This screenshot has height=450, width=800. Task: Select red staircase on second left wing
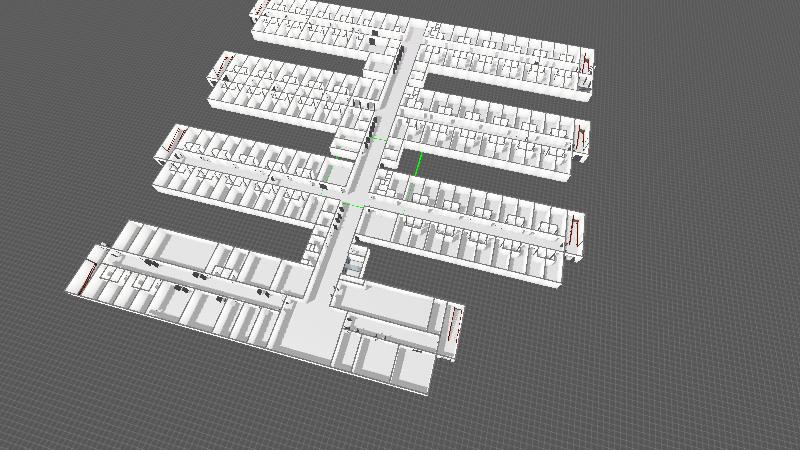click(x=223, y=67)
